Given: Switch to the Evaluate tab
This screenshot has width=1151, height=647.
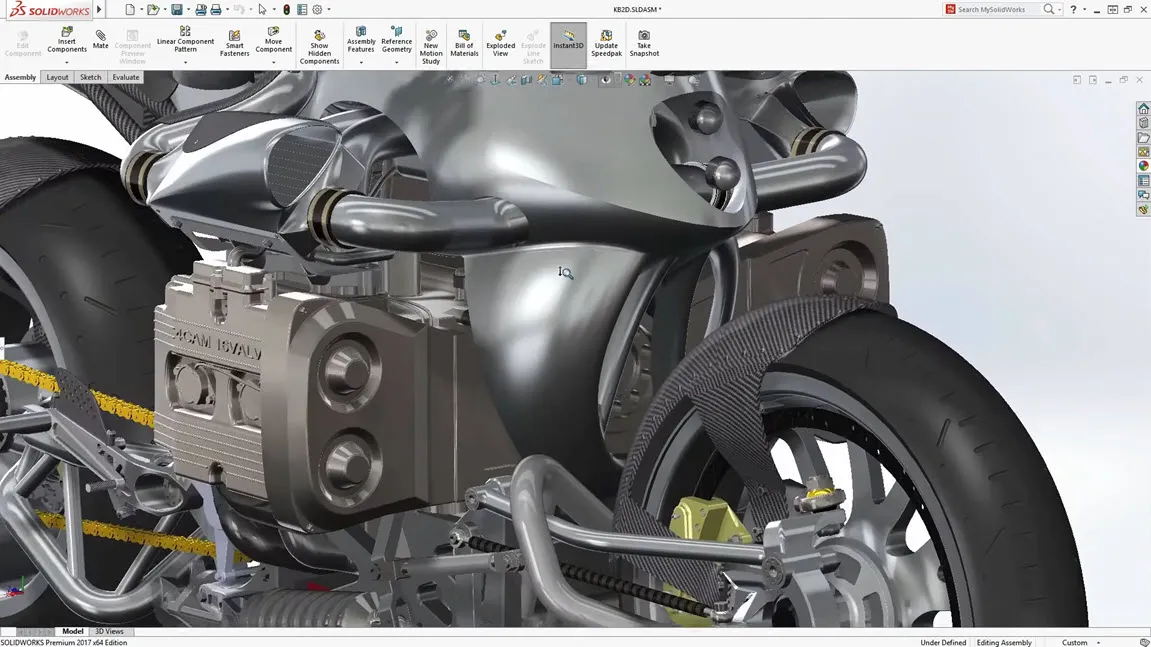Looking at the screenshot, I should [x=125, y=77].
